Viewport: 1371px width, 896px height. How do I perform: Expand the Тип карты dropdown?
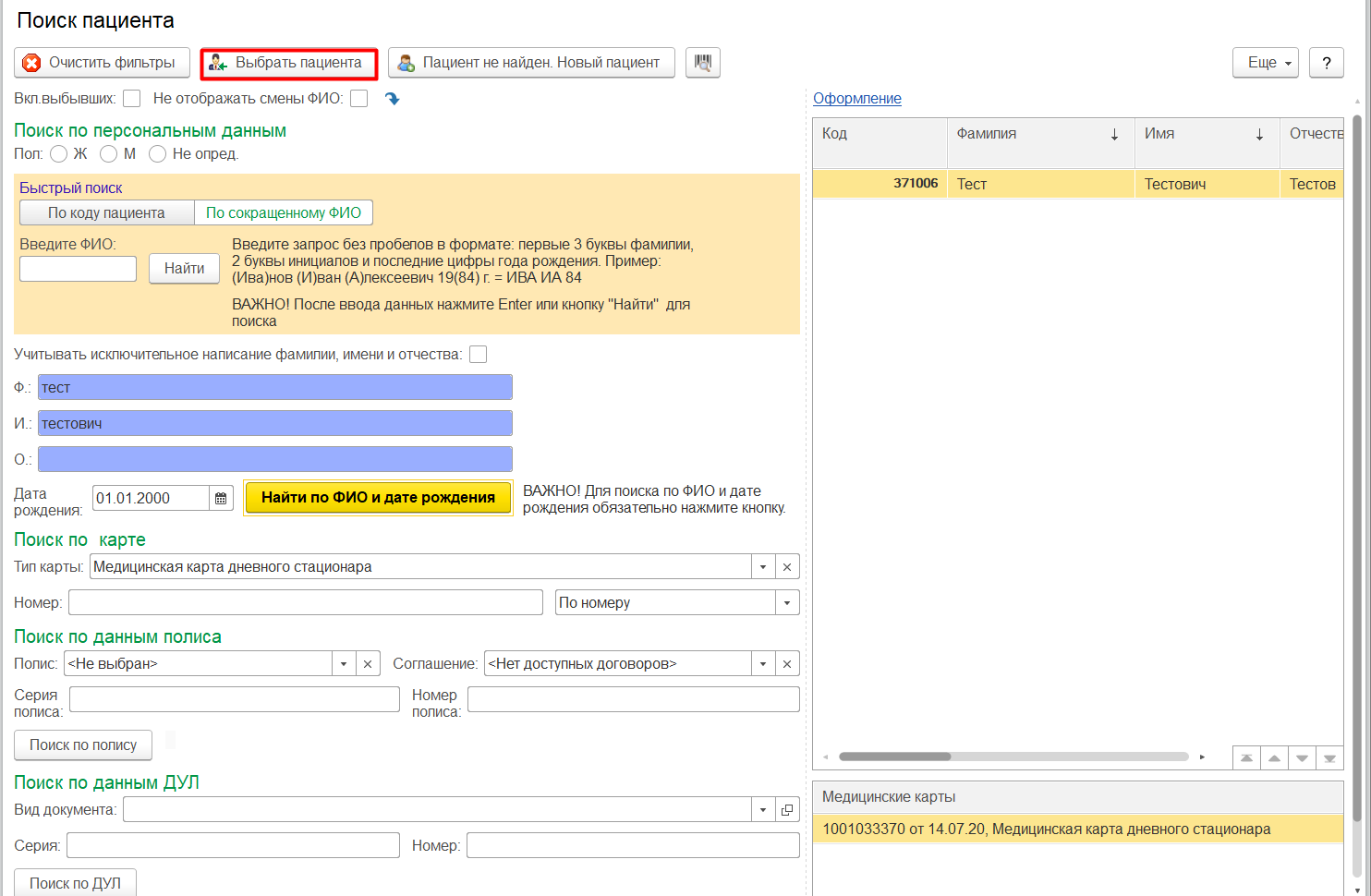pyautogui.click(x=763, y=567)
